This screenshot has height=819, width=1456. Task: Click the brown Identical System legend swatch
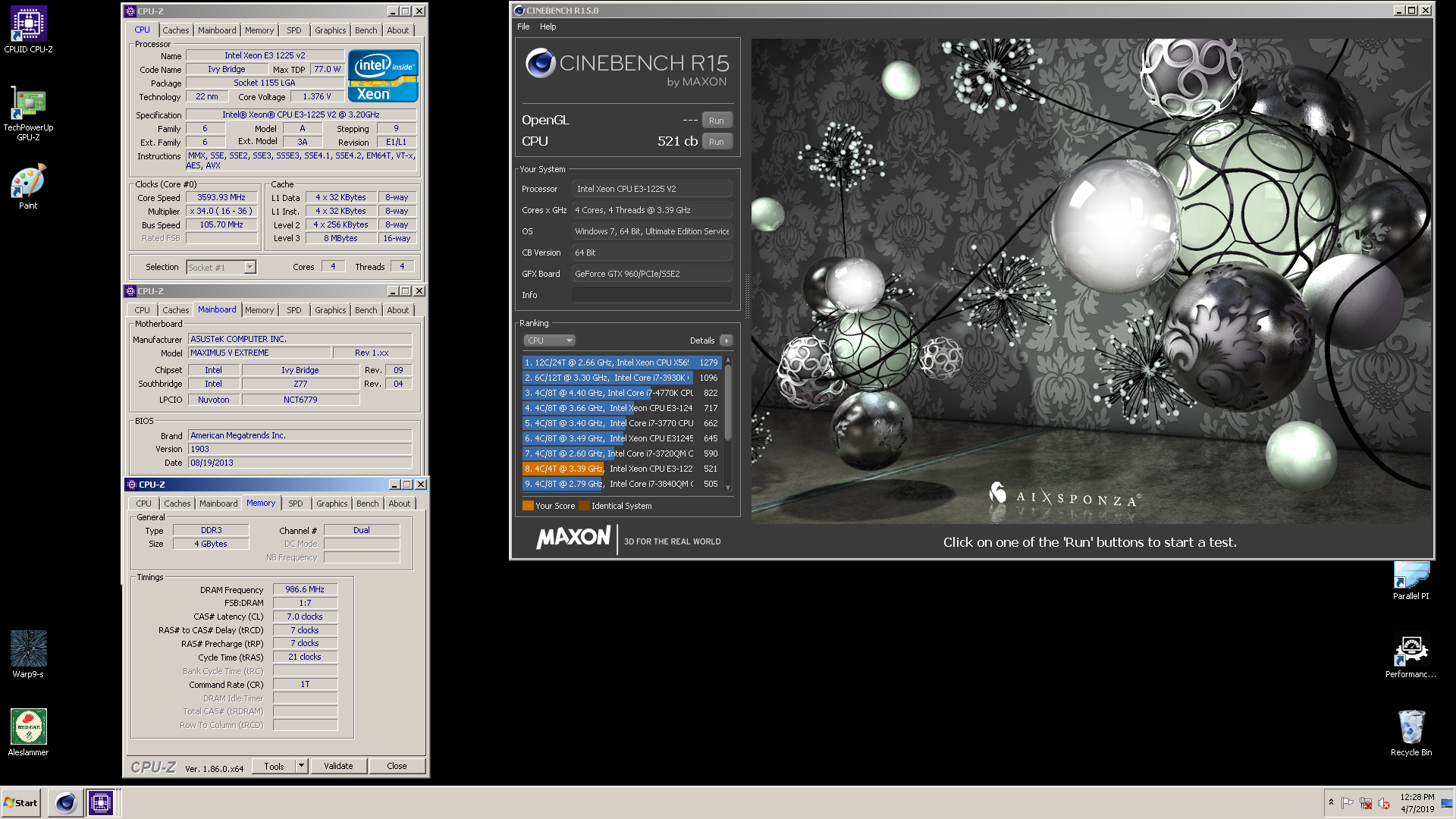(584, 506)
